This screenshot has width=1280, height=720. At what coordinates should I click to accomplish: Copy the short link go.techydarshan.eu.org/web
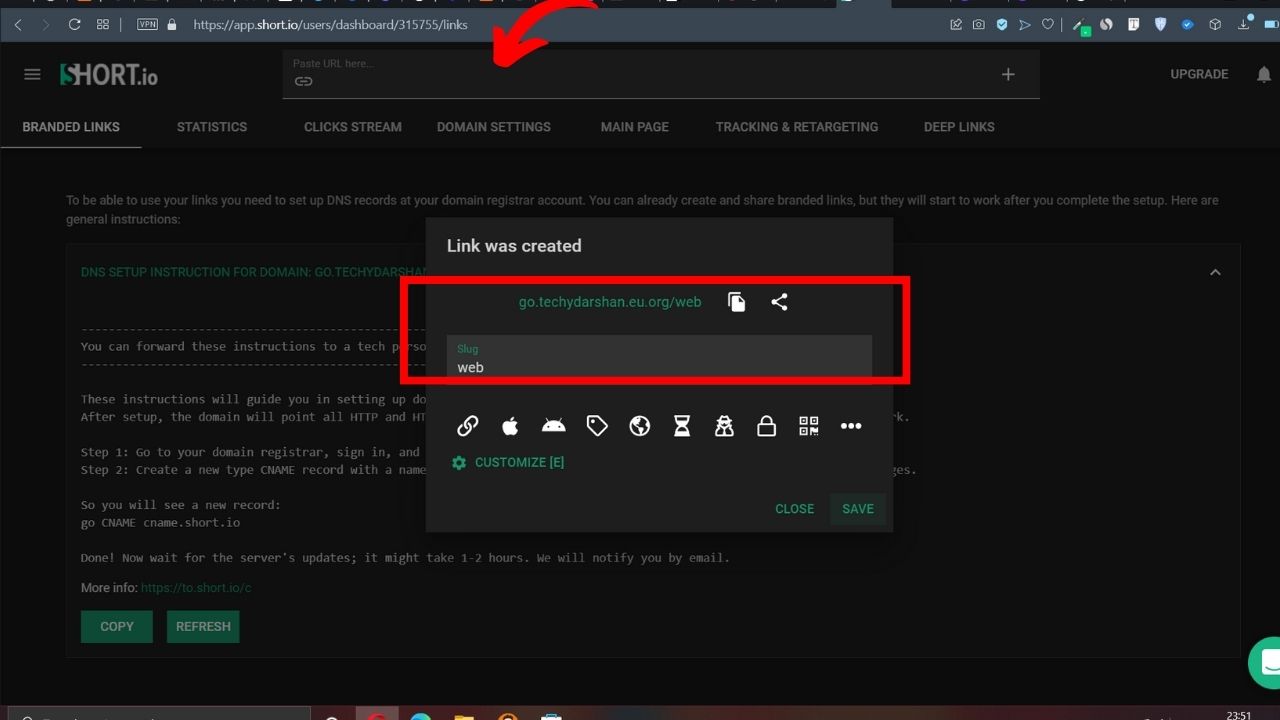737,302
